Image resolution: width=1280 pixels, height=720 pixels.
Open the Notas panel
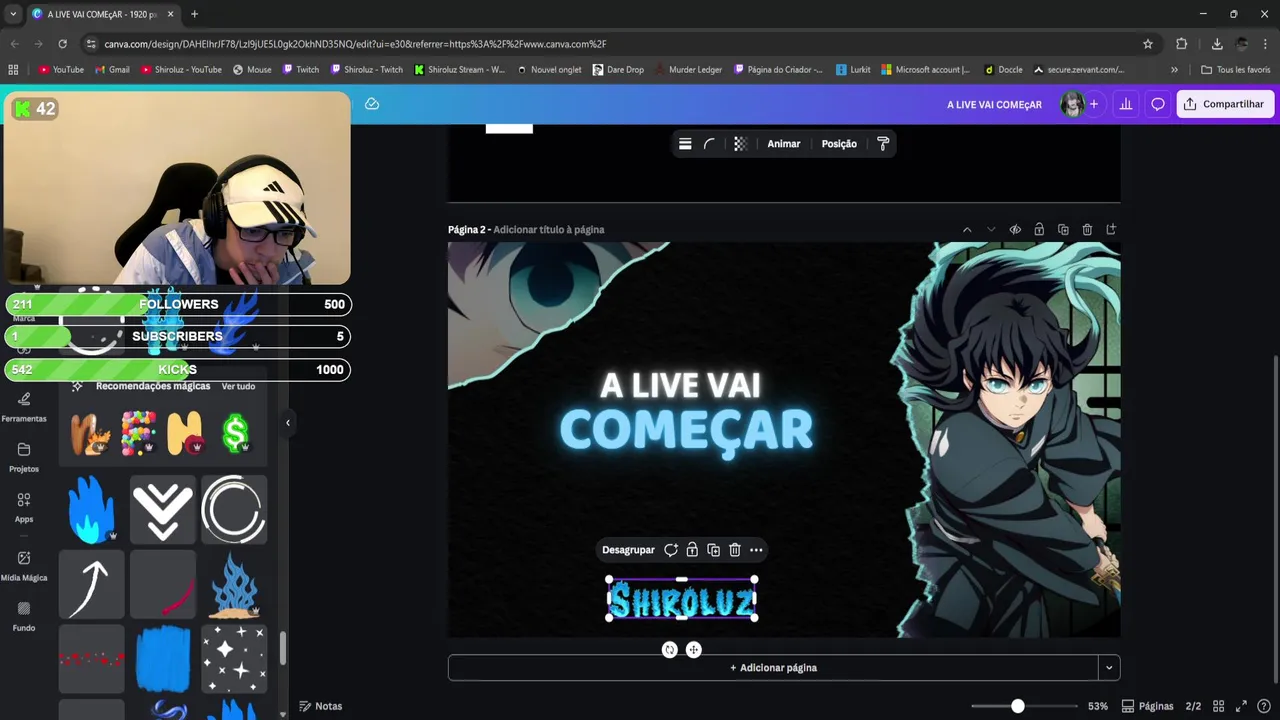coord(320,706)
